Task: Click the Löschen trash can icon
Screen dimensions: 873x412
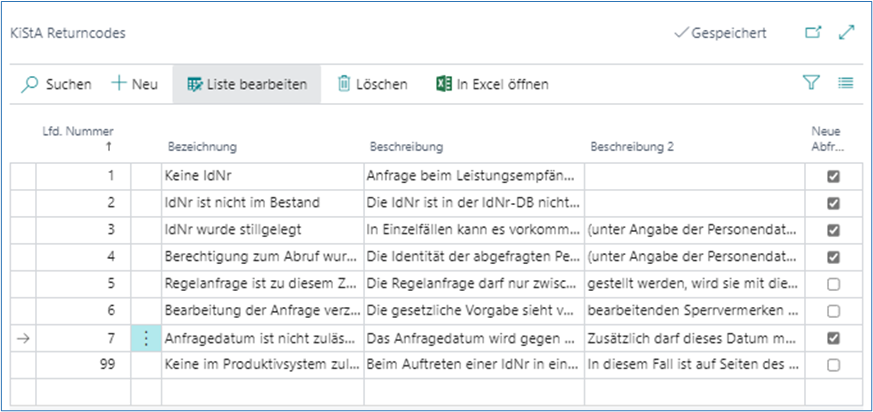Action: [x=344, y=85]
